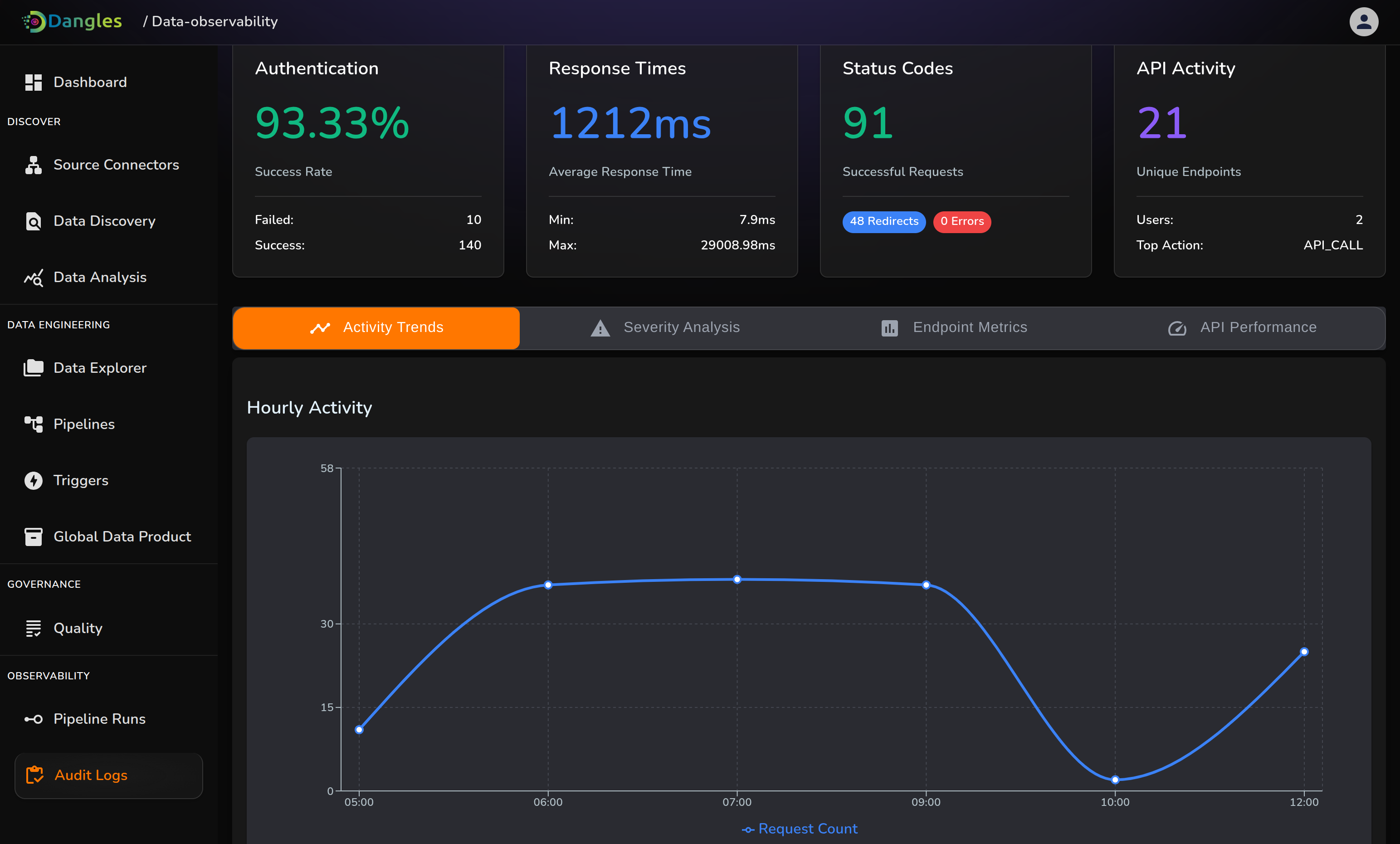Toggle Request Count legend series

click(x=800, y=829)
